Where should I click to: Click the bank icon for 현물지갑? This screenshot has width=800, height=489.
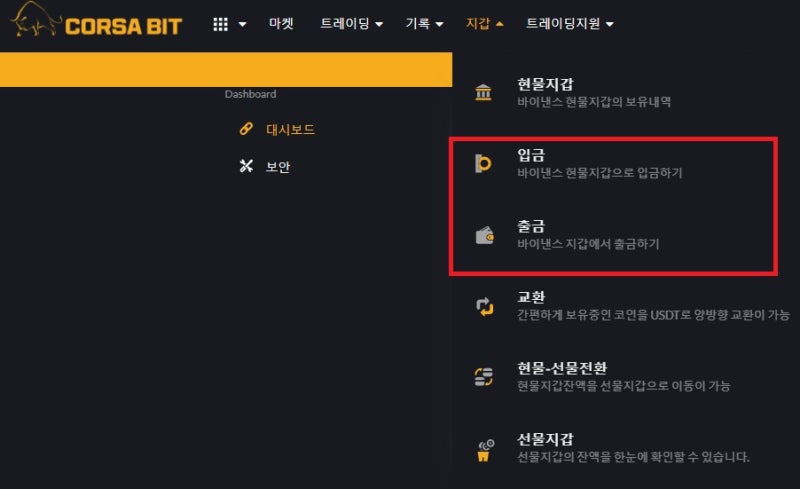(483, 92)
